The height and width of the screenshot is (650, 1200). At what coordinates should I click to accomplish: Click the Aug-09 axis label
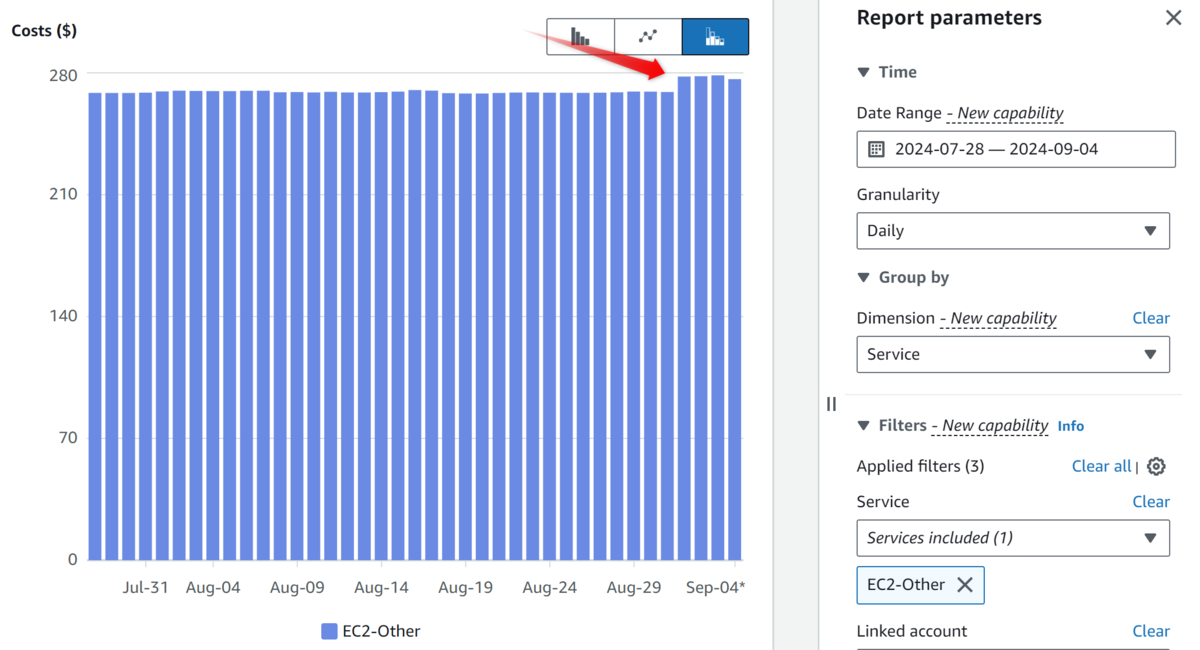pos(297,587)
